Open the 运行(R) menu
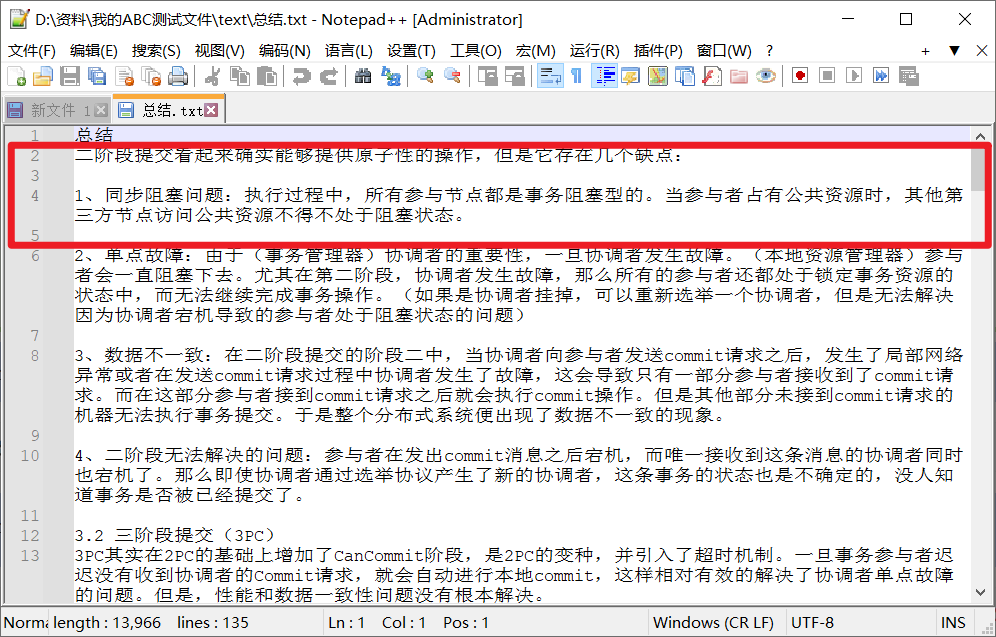 (x=595, y=51)
